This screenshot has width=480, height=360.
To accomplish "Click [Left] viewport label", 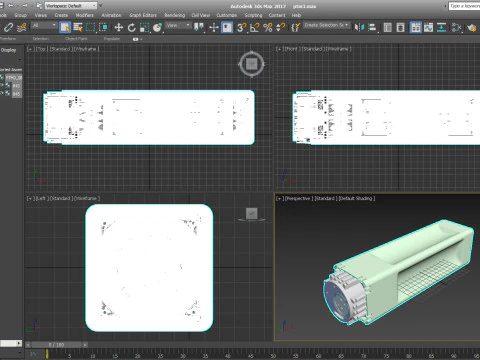I will point(41,198).
